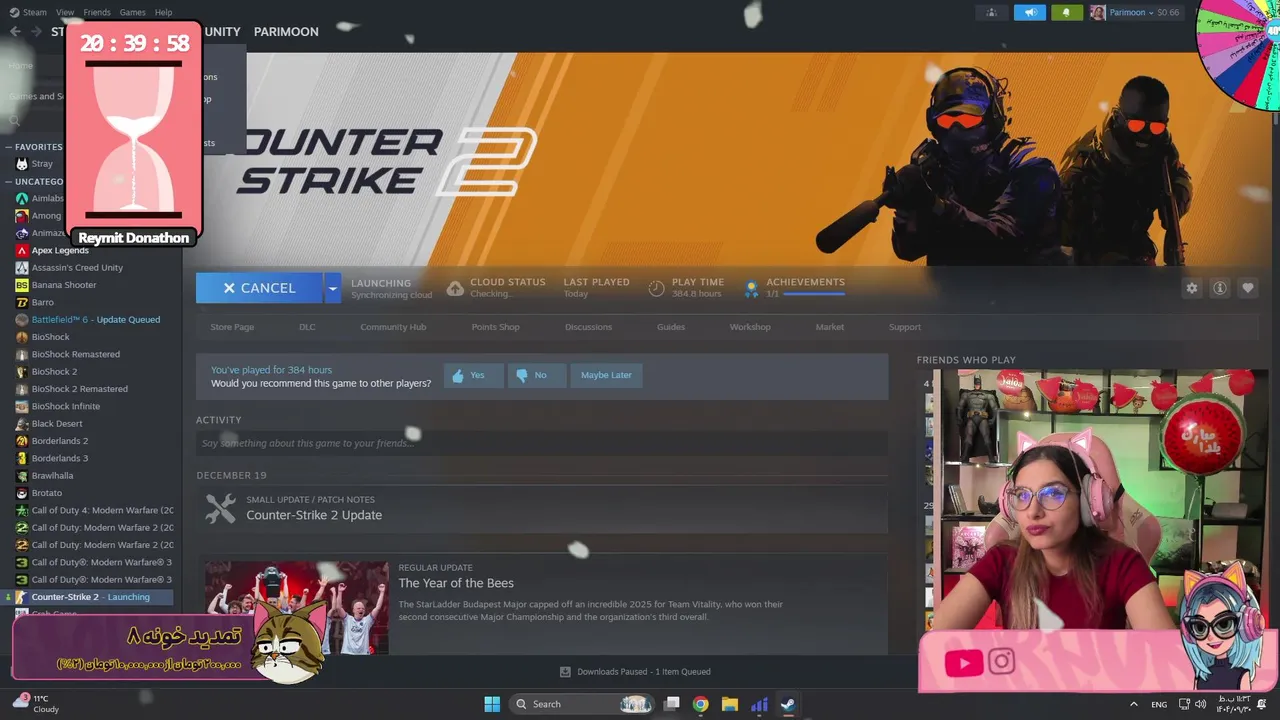Select Assassin's Creed Unity in library
The width and height of the screenshot is (1280, 720).
[x=77, y=268]
